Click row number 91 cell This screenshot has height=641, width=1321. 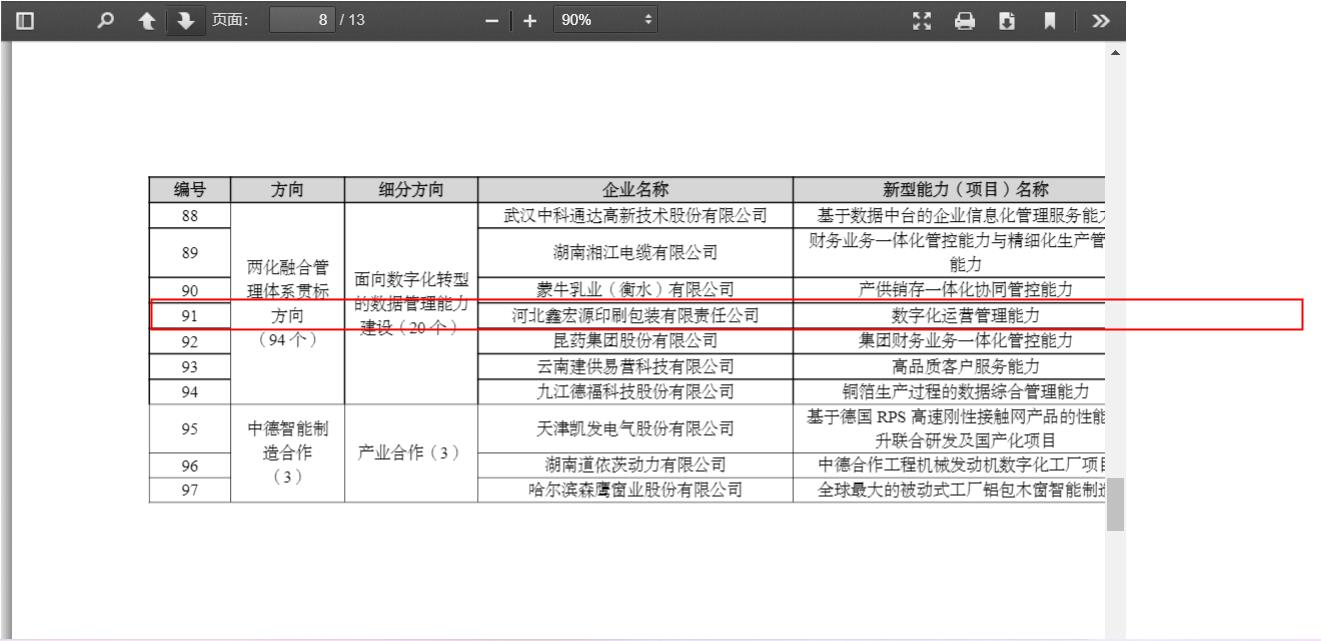click(189, 315)
